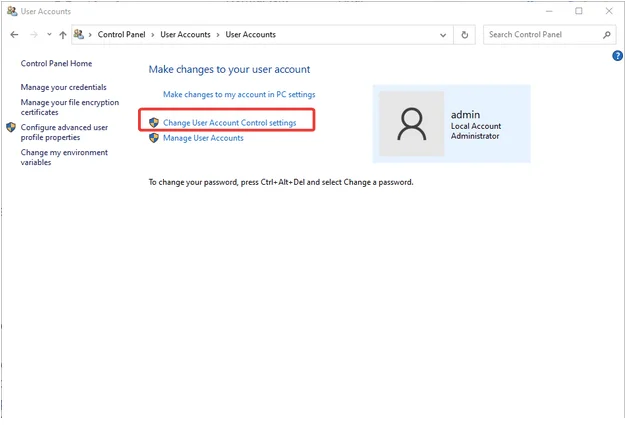
Task: Click the Local Account label
Action: [476, 126]
